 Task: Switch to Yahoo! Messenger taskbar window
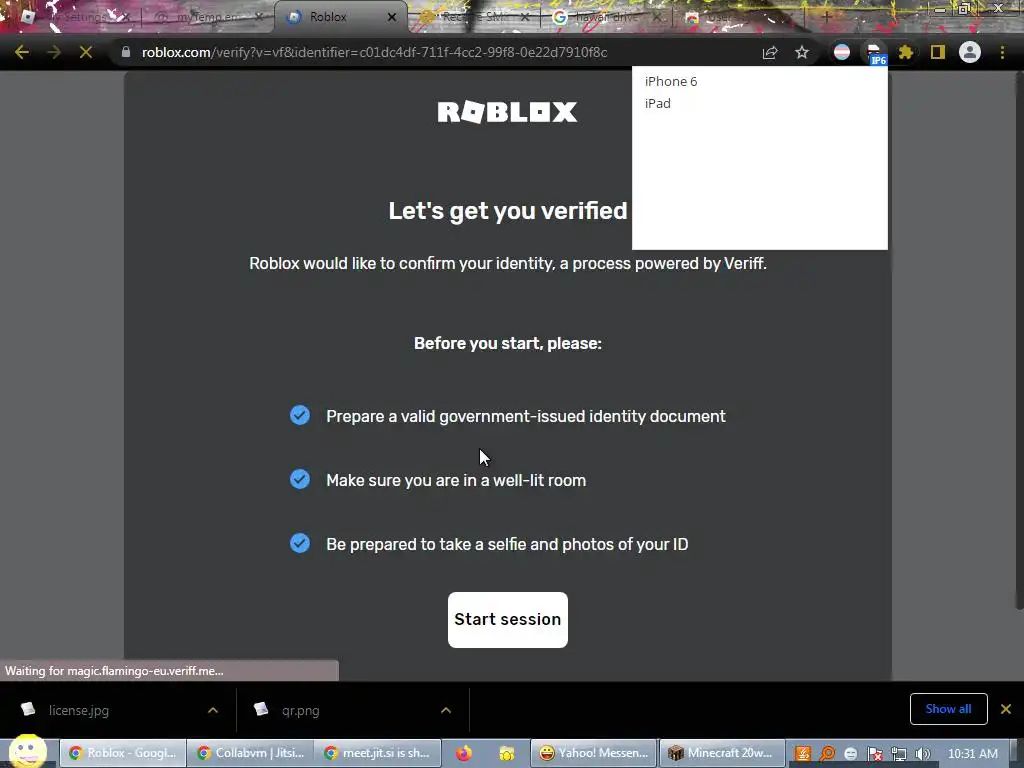pyautogui.click(x=594, y=753)
